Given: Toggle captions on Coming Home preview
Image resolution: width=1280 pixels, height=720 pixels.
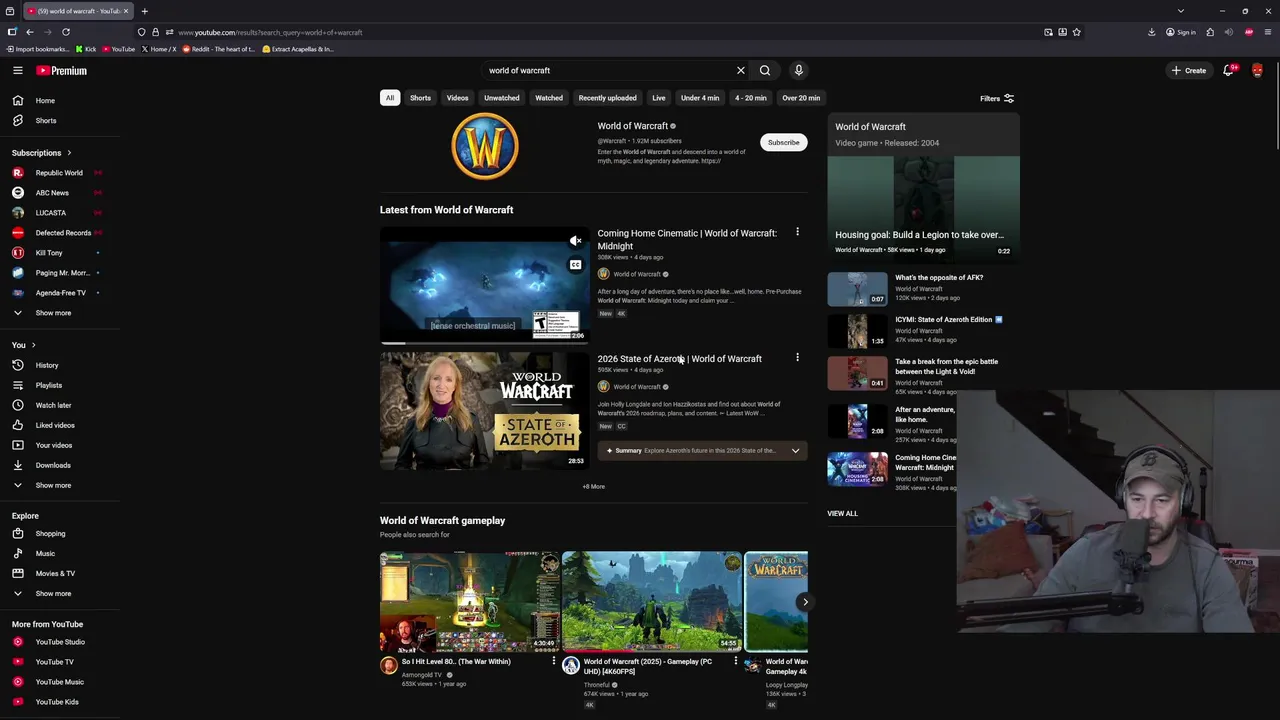Looking at the screenshot, I should tap(575, 265).
